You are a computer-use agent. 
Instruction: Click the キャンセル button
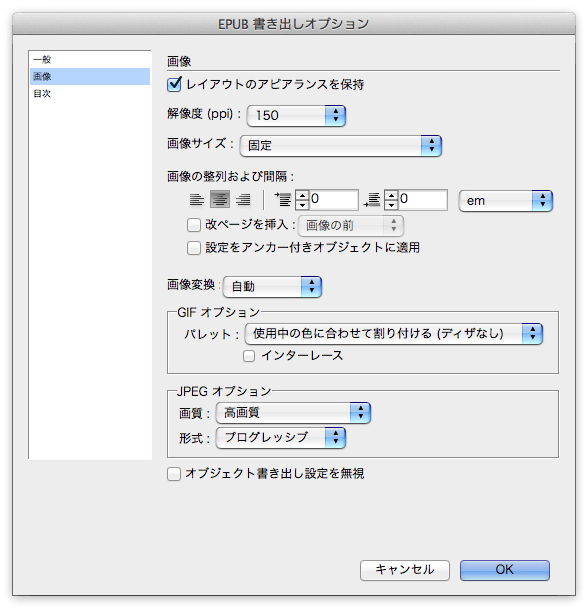(x=405, y=570)
